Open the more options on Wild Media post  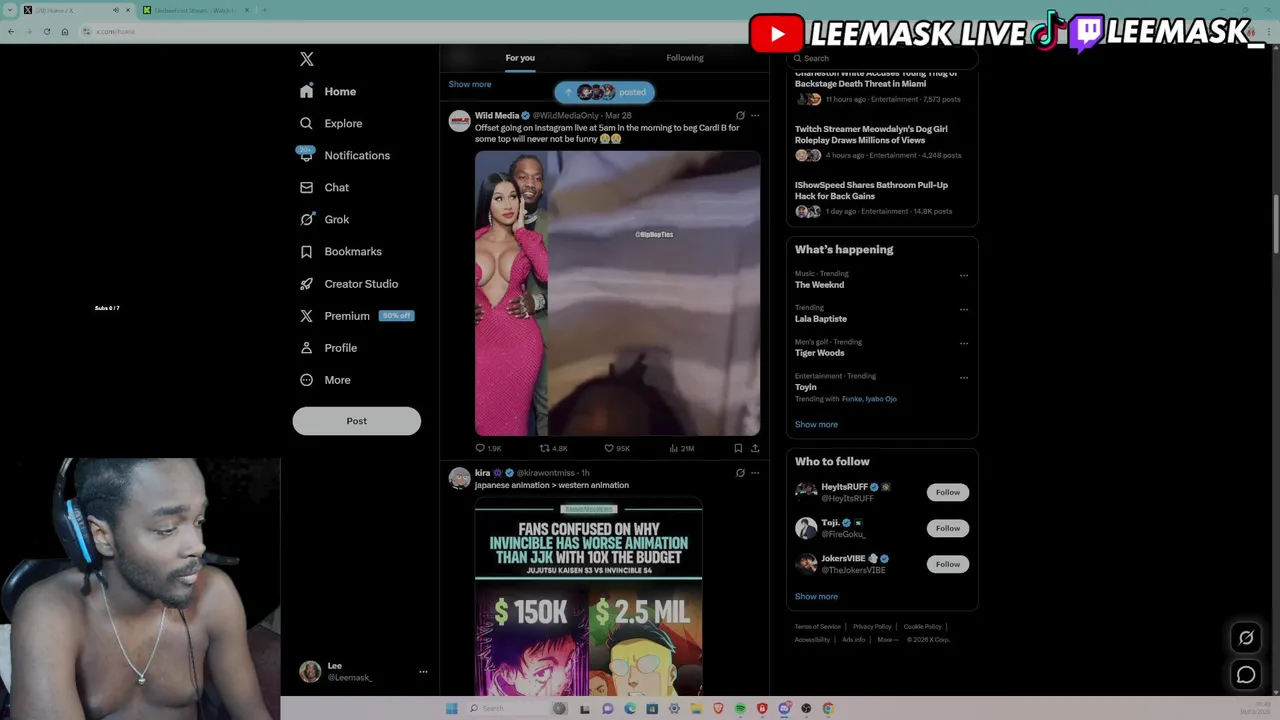pos(755,116)
